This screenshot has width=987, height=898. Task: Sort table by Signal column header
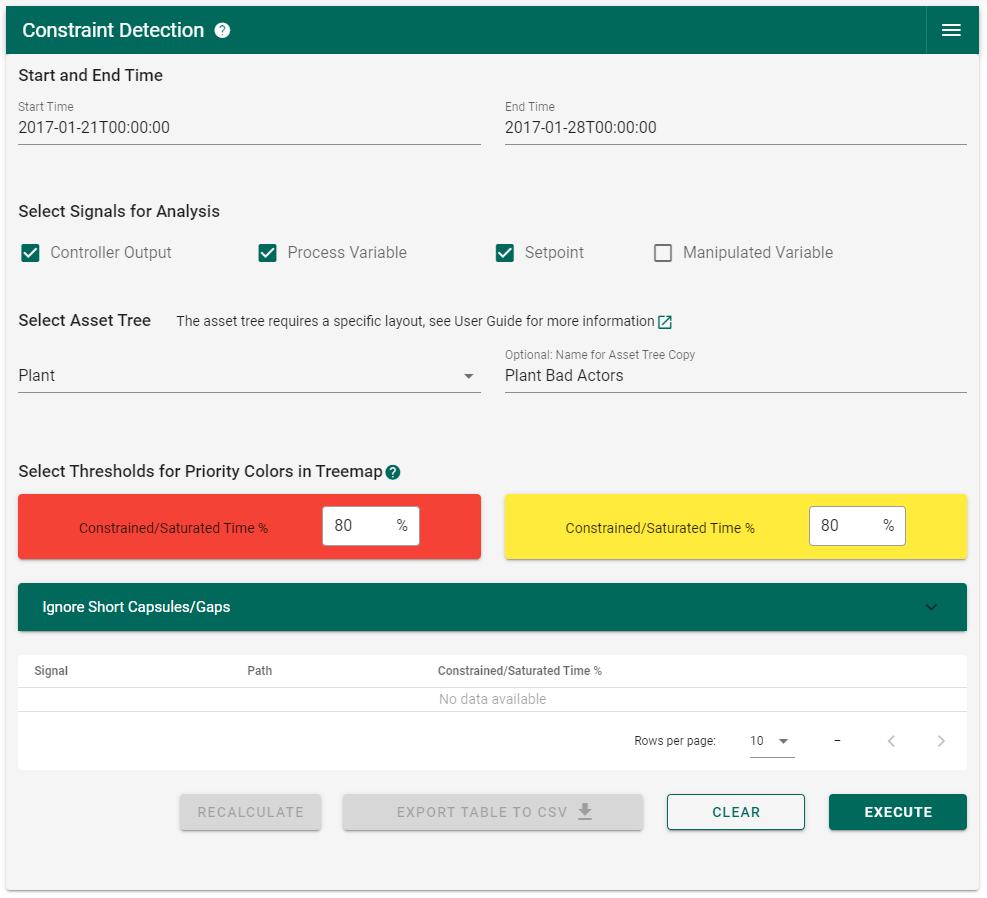pyautogui.click(x=51, y=671)
